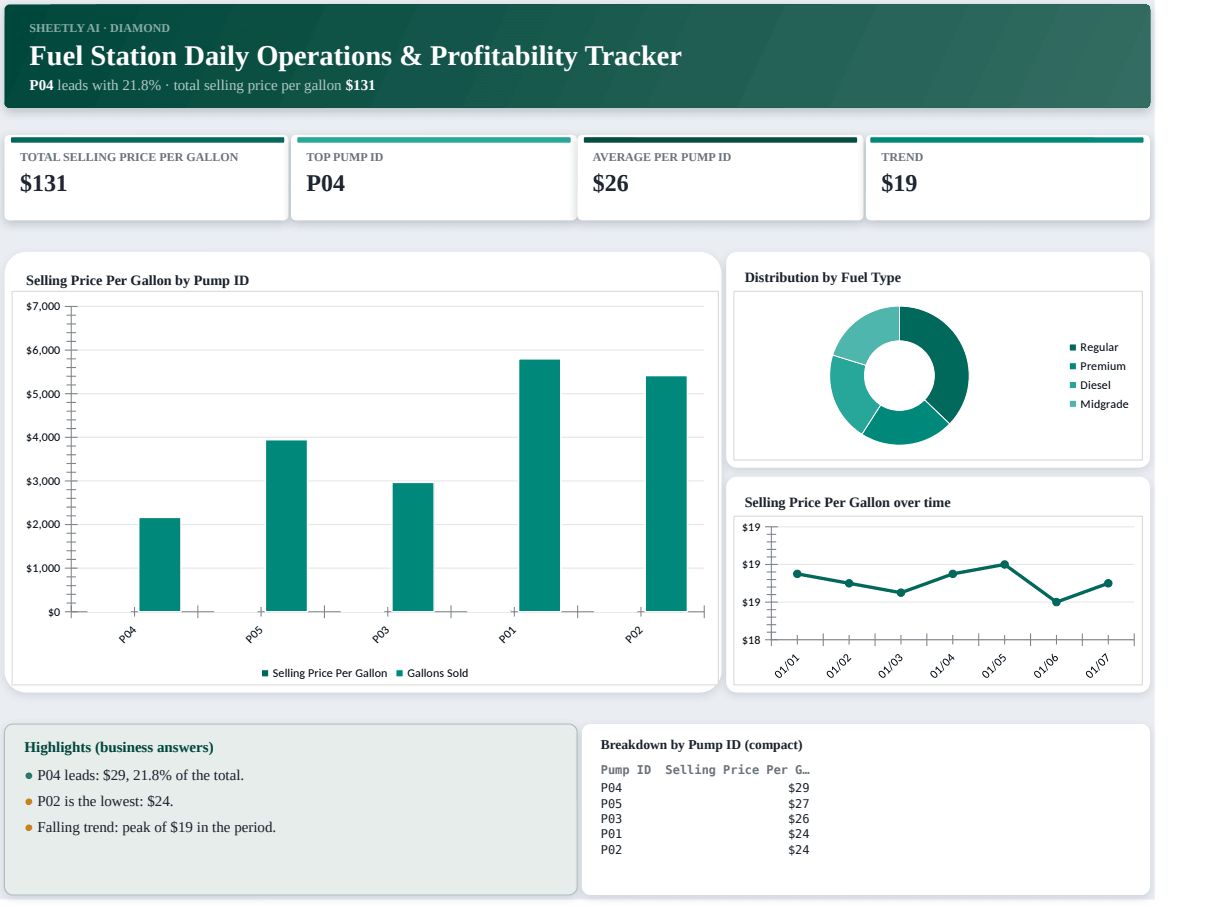Click the Gallons Sold legend entry
Screen dimensions: 1227x922
pos(432,674)
